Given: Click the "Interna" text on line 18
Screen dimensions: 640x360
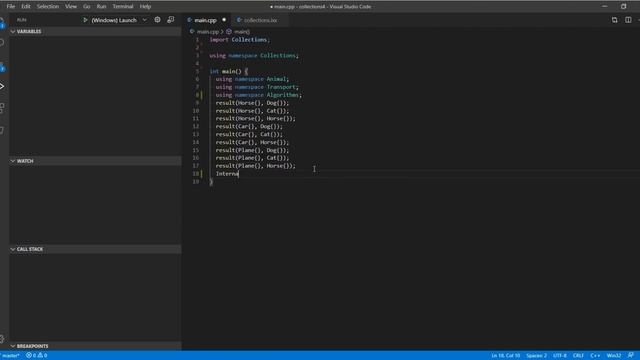Looking at the screenshot, I should tap(227, 174).
